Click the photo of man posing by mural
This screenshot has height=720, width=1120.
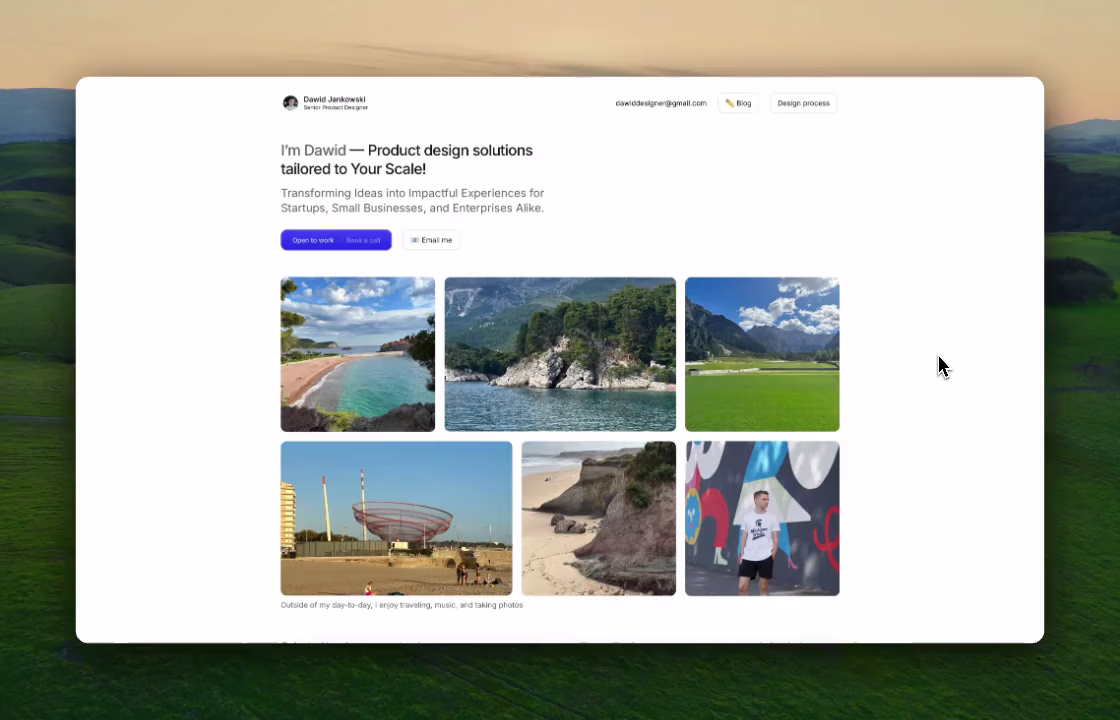coord(762,518)
